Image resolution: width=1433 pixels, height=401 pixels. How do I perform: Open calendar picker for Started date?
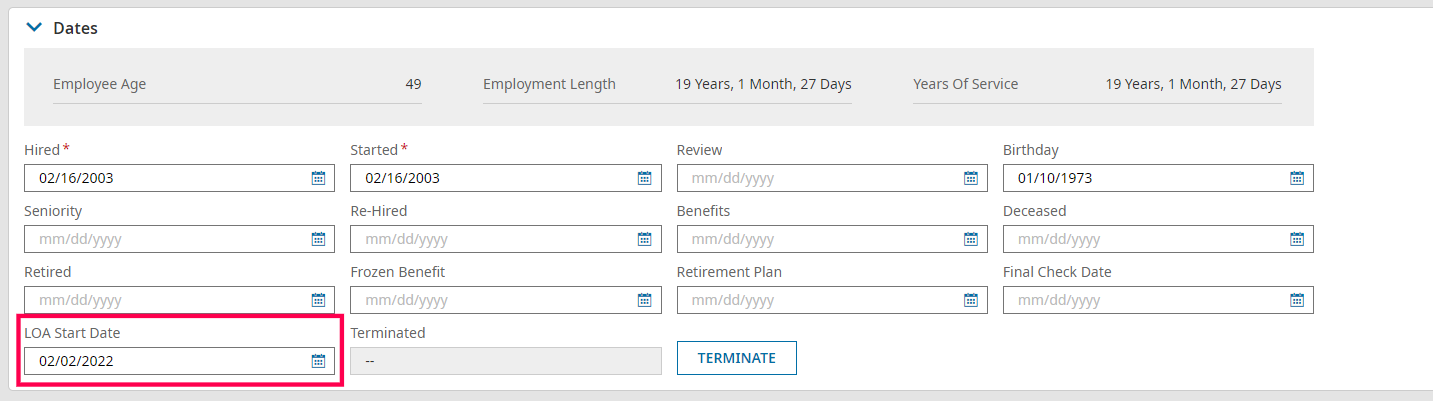coord(644,178)
